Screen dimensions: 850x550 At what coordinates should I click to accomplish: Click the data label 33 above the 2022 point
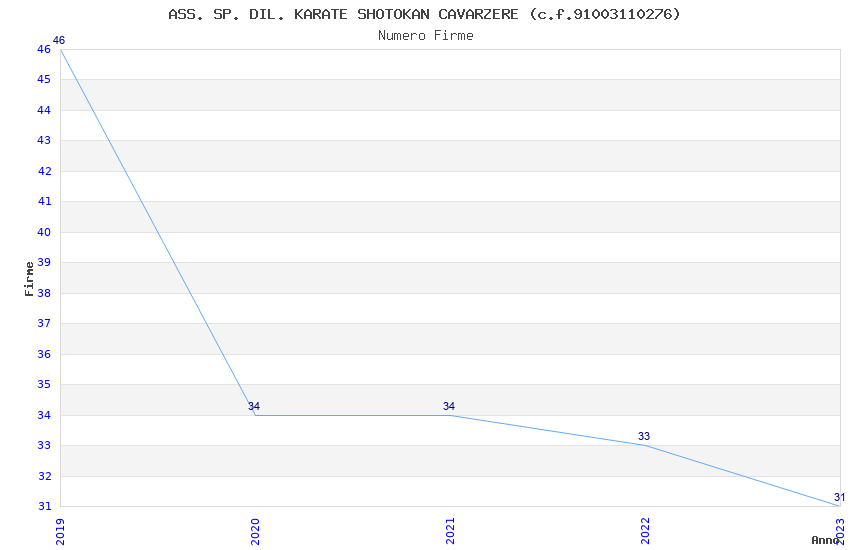point(643,436)
